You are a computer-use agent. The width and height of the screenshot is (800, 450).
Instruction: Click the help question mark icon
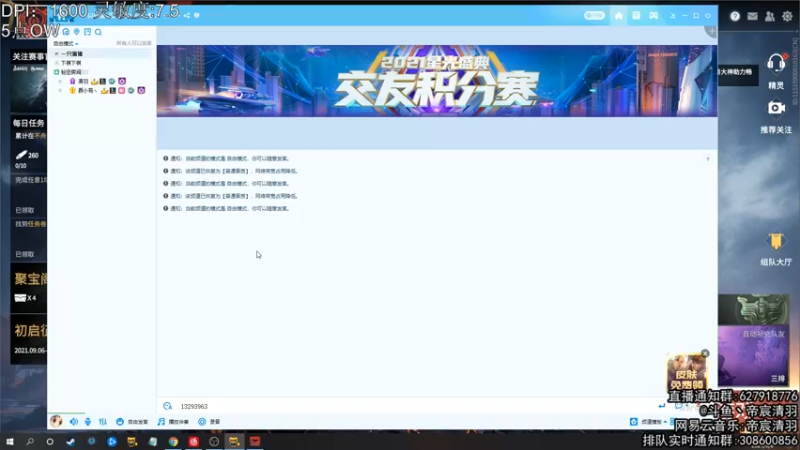[x=735, y=16]
